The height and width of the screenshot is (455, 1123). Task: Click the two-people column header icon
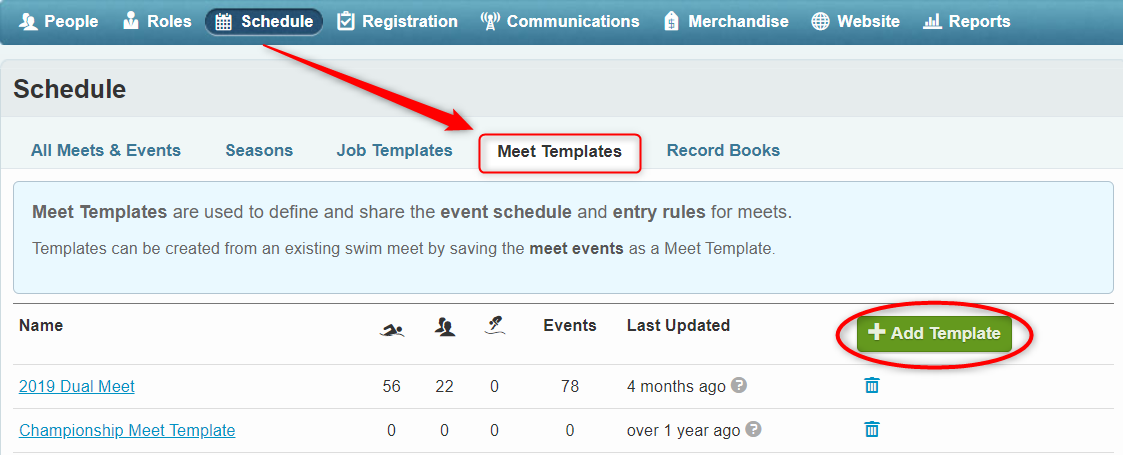click(x=445, y=326)
